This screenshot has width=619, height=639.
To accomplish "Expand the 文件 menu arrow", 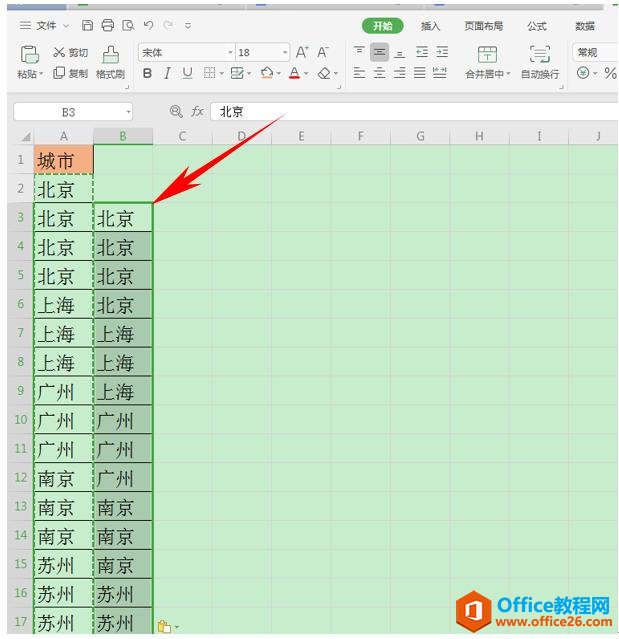I will (66, 26).
